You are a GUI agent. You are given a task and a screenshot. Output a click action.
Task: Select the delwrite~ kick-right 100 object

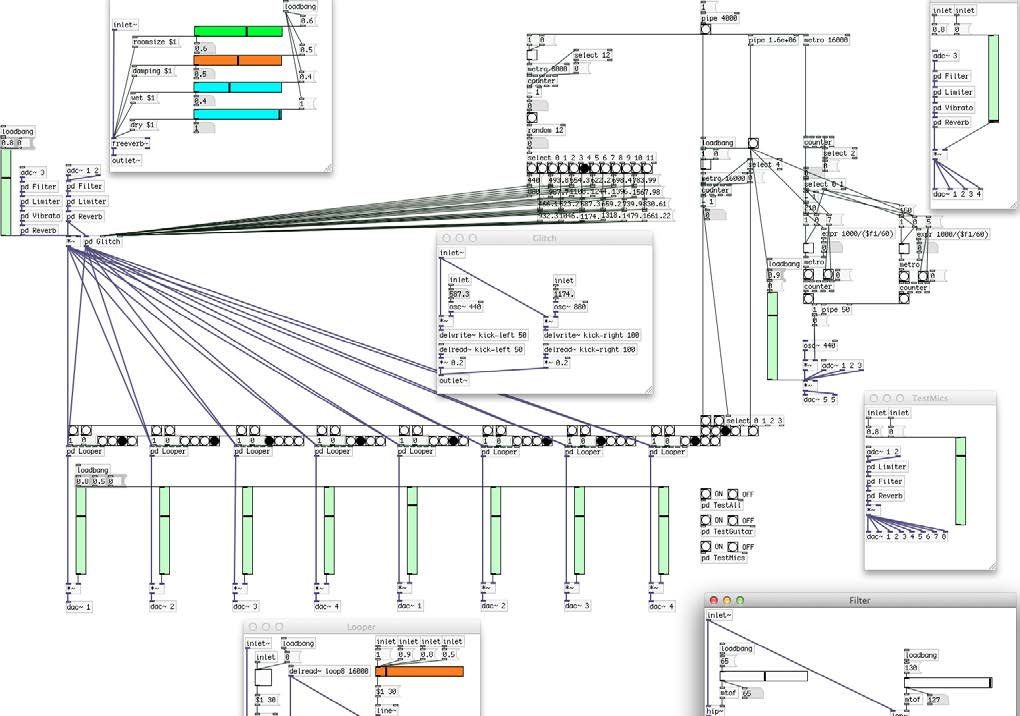(x=591, y=335)
